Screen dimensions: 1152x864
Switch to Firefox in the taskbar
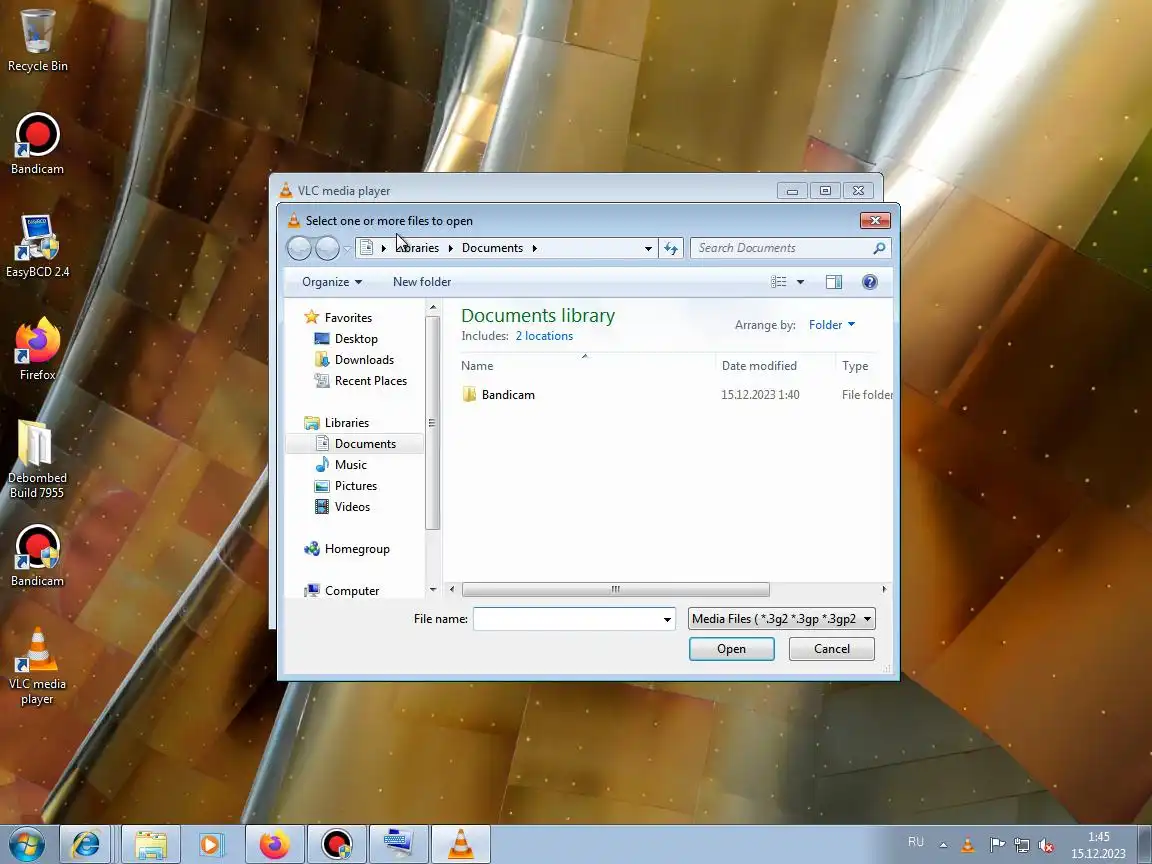click(x=274, y=844)
